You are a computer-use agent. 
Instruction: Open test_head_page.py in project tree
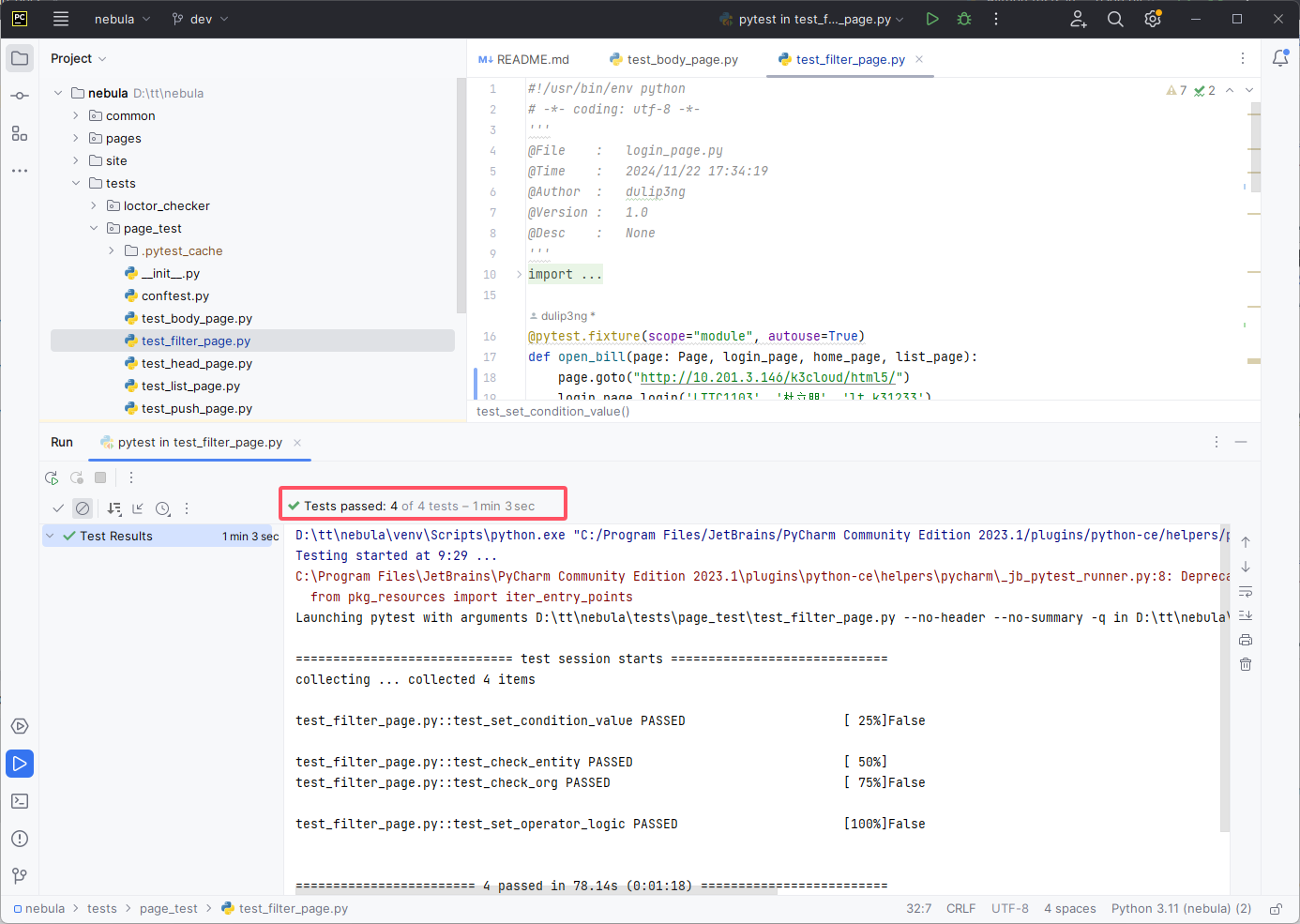click(x=197, y=363)
